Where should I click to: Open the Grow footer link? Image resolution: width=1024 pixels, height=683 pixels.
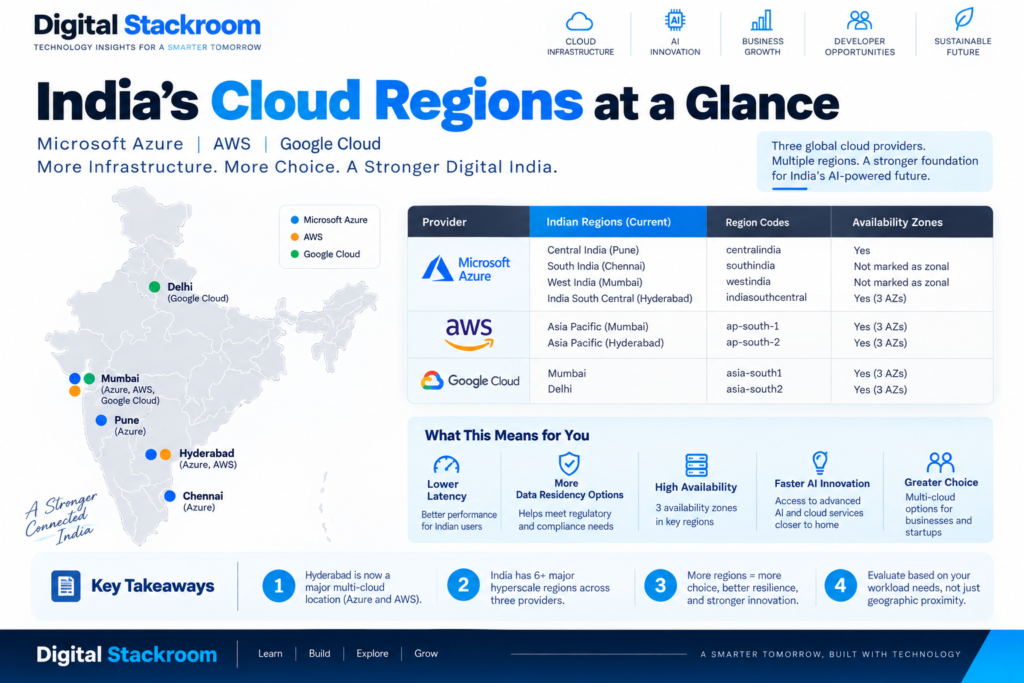coord(426,654)
